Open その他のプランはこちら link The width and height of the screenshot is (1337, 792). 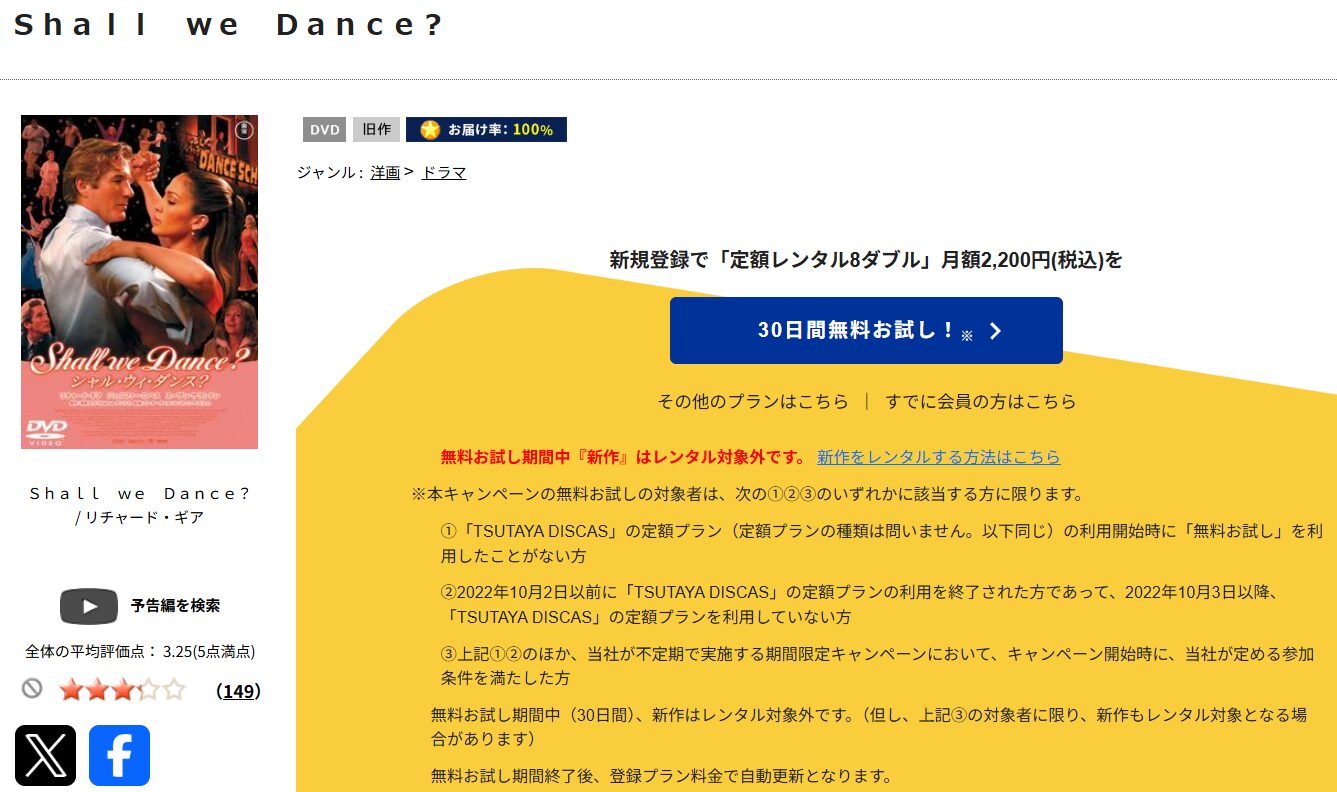[753, 401]
